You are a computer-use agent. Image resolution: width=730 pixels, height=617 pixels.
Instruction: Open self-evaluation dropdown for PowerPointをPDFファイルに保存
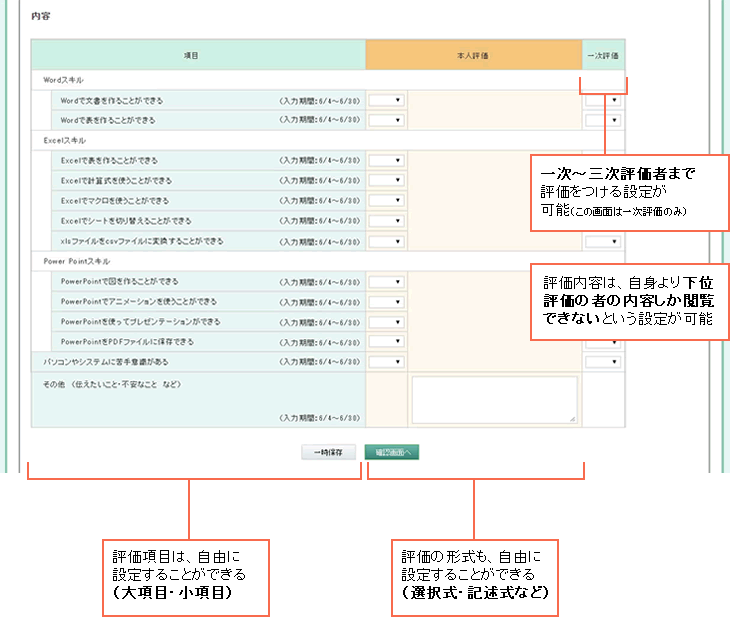[386, 342]
